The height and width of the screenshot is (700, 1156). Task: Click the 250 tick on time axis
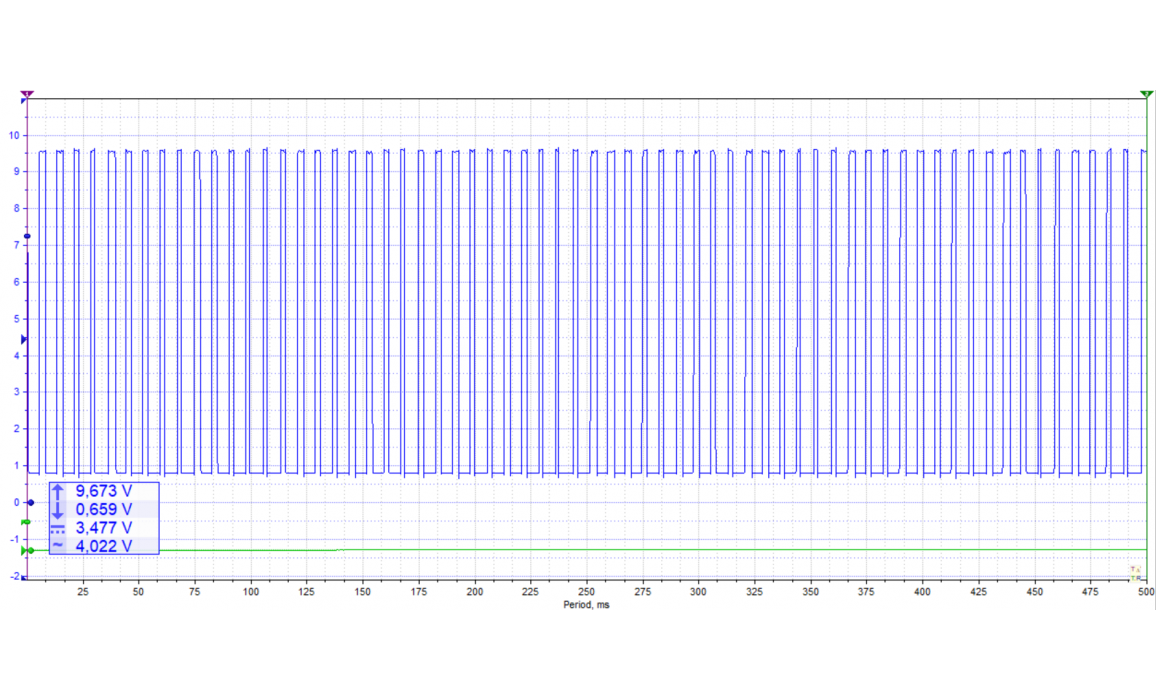[586, 591]
